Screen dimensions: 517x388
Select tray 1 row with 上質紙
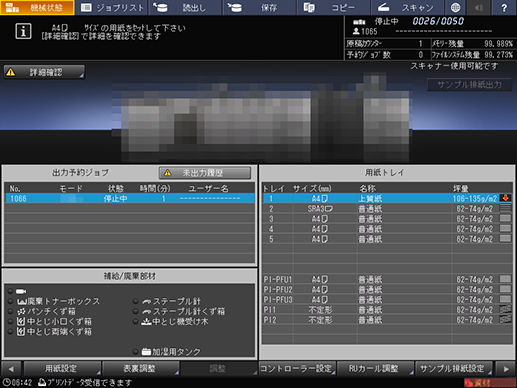pos(388,198)
